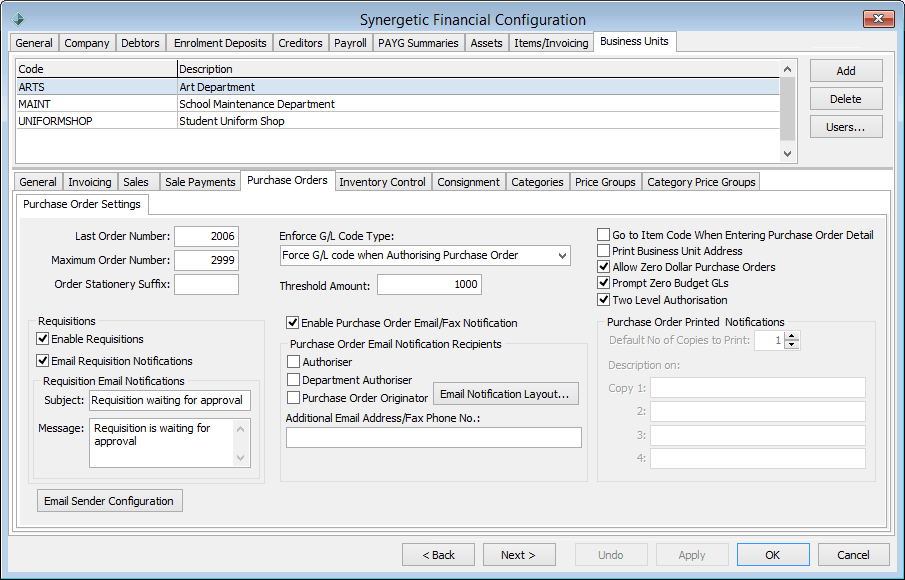Click the Maximum Order Number field

(207, 260)
